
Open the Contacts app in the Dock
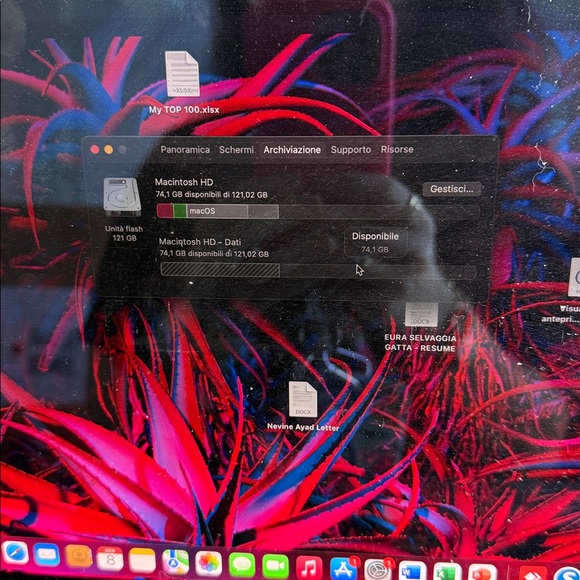pyautogui.click(x=78, y=556)
